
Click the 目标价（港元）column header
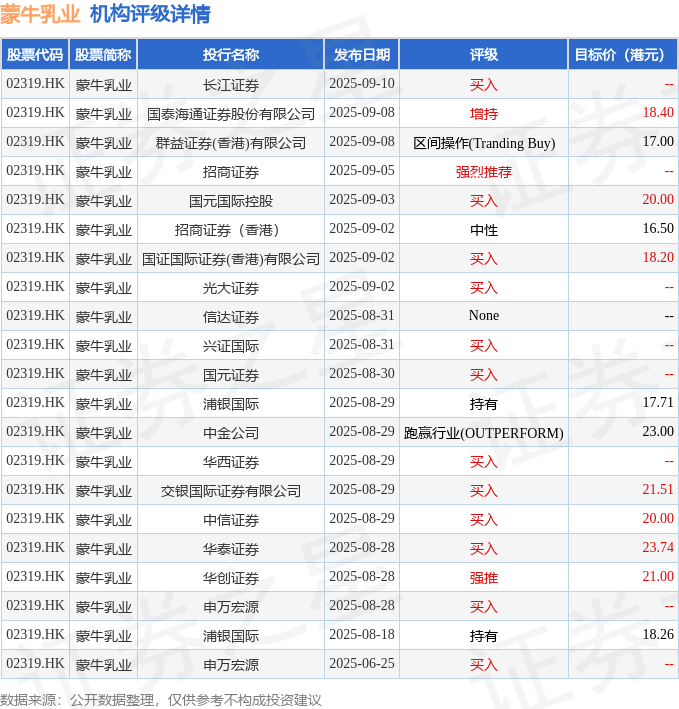click(622, 55)
